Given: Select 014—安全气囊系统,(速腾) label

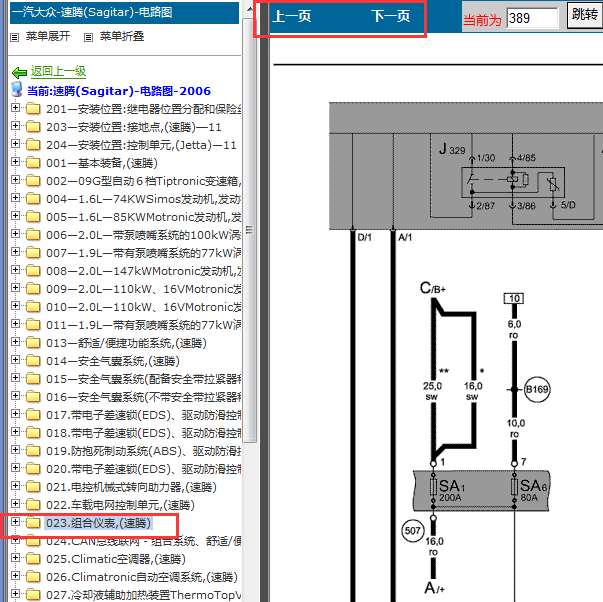Looking at the screenshot, I should tap(113, 361).
